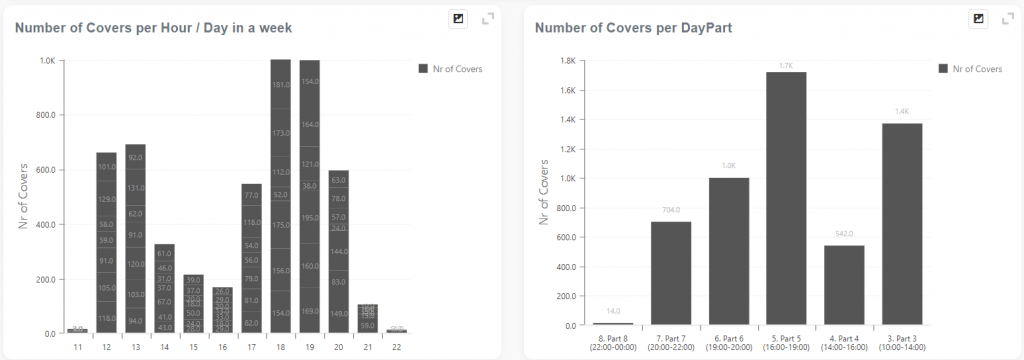The width and height of the screenshot is (1024, 360).
Task: Click the Number of Covers per DayPart title
Action: point(633,28)
